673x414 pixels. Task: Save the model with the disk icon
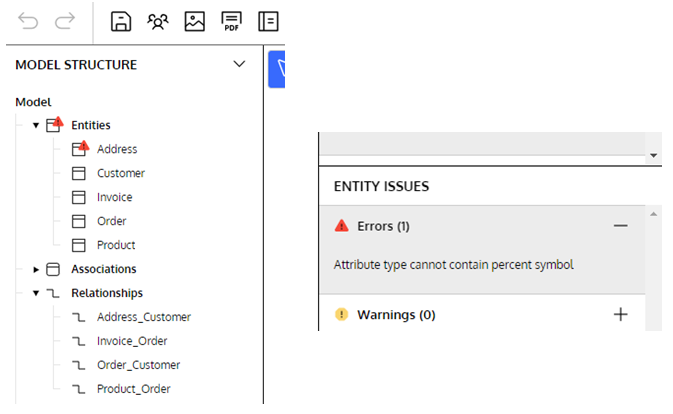(x=121, y=21)
